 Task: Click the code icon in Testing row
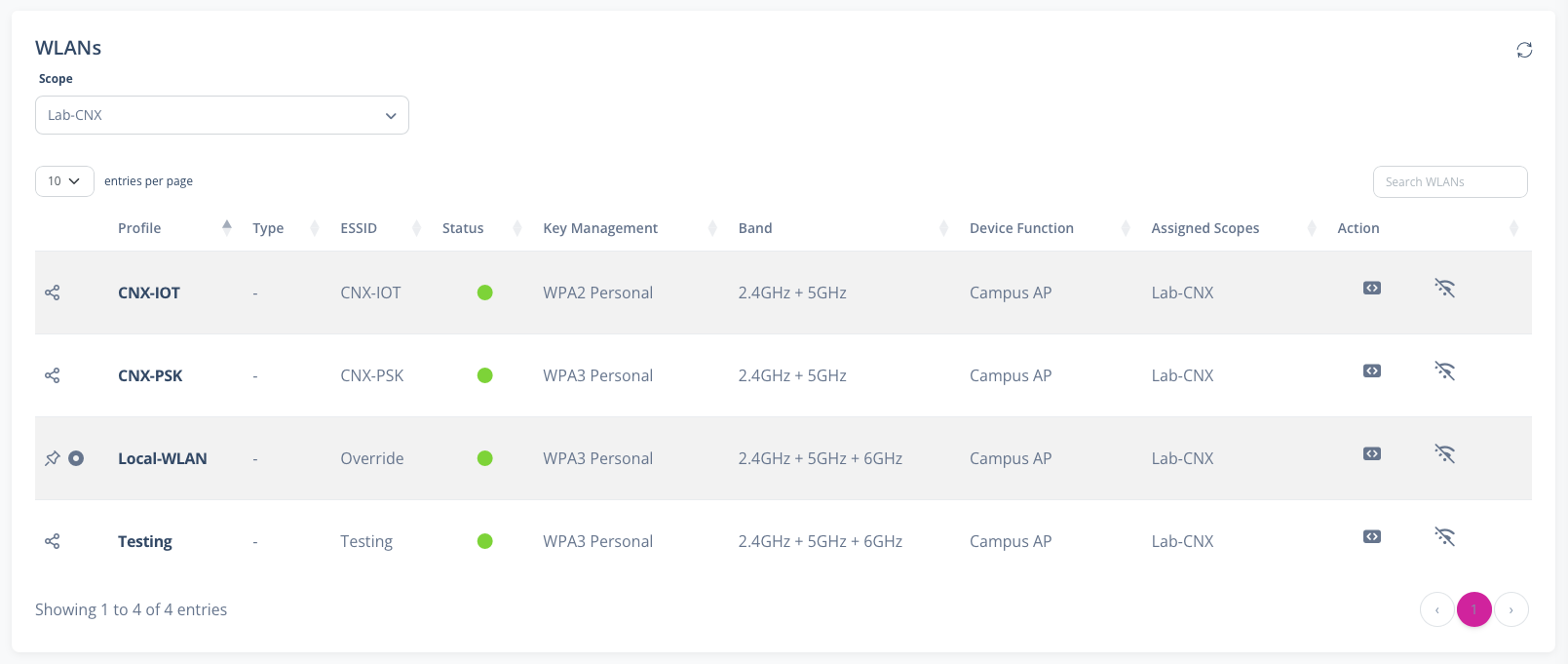pyautogui.click(x=1371, y=536)
